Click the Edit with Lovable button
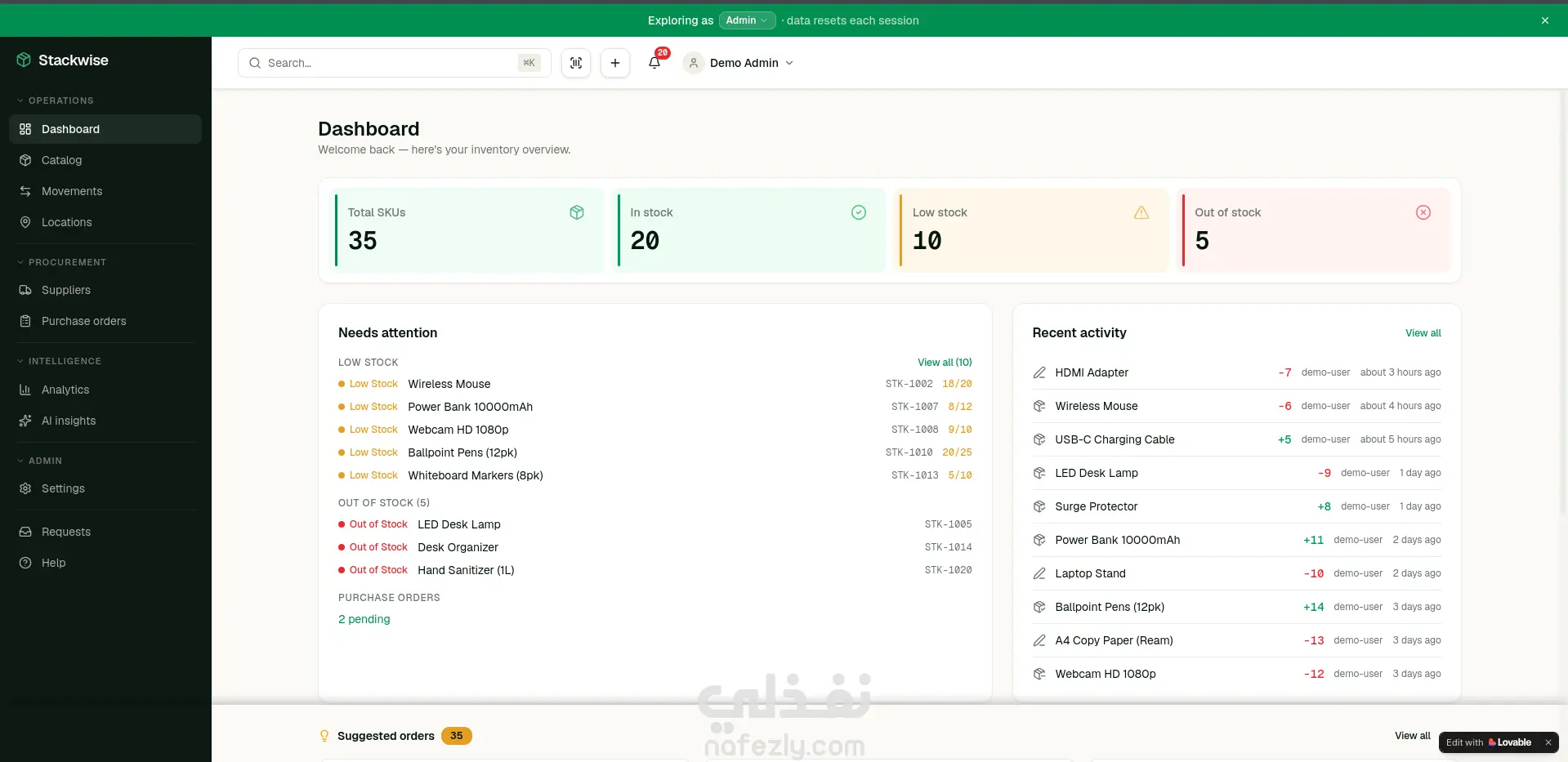 click(x=1489, y=742)
